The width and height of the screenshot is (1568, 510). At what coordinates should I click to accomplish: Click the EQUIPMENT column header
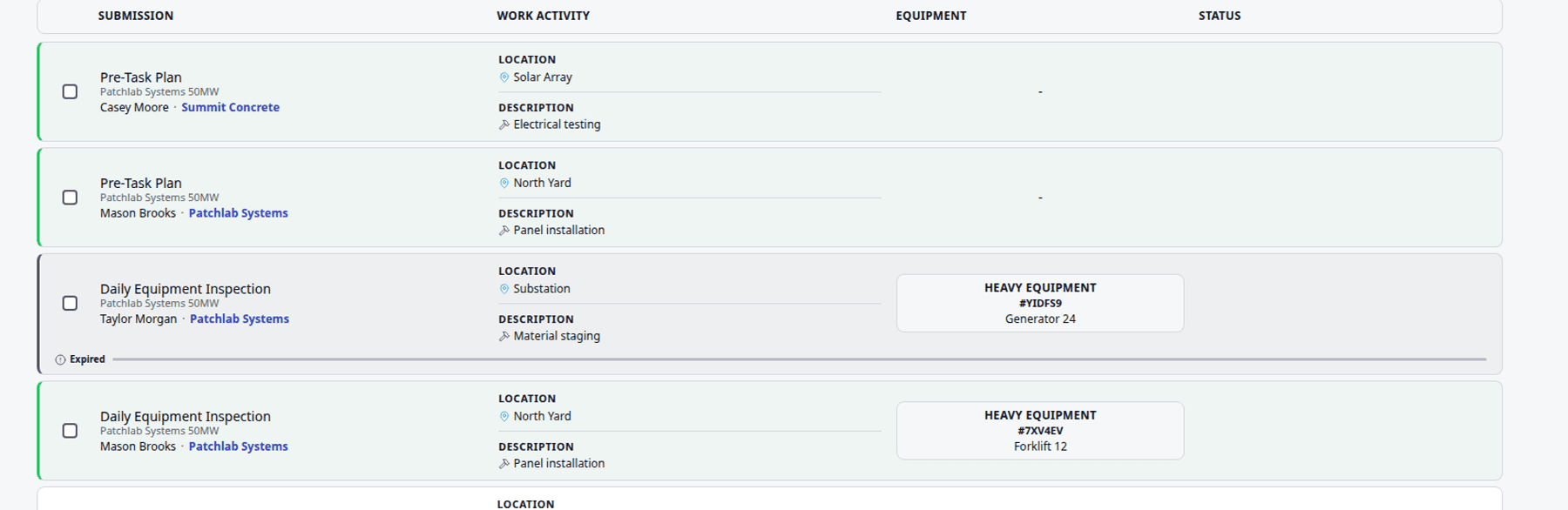[x=930, y=16]
